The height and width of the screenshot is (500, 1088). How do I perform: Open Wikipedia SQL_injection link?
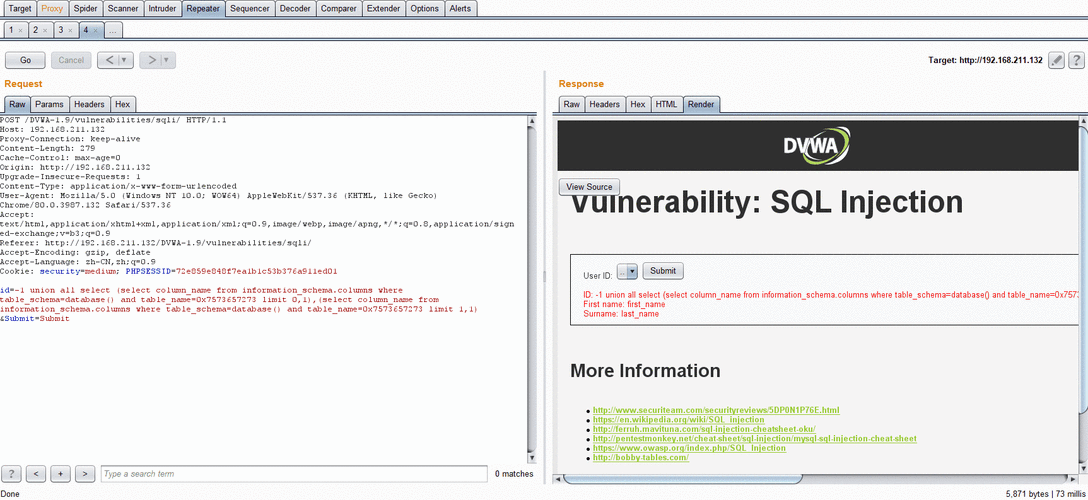click(x=679, y=420)
